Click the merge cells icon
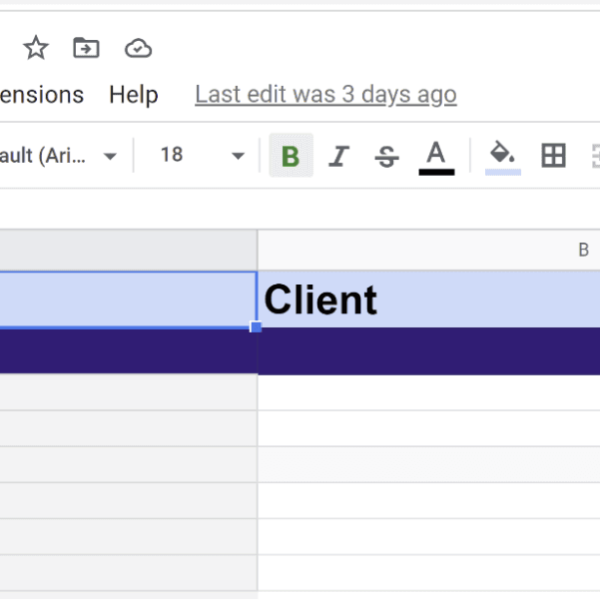 [596, 155]
